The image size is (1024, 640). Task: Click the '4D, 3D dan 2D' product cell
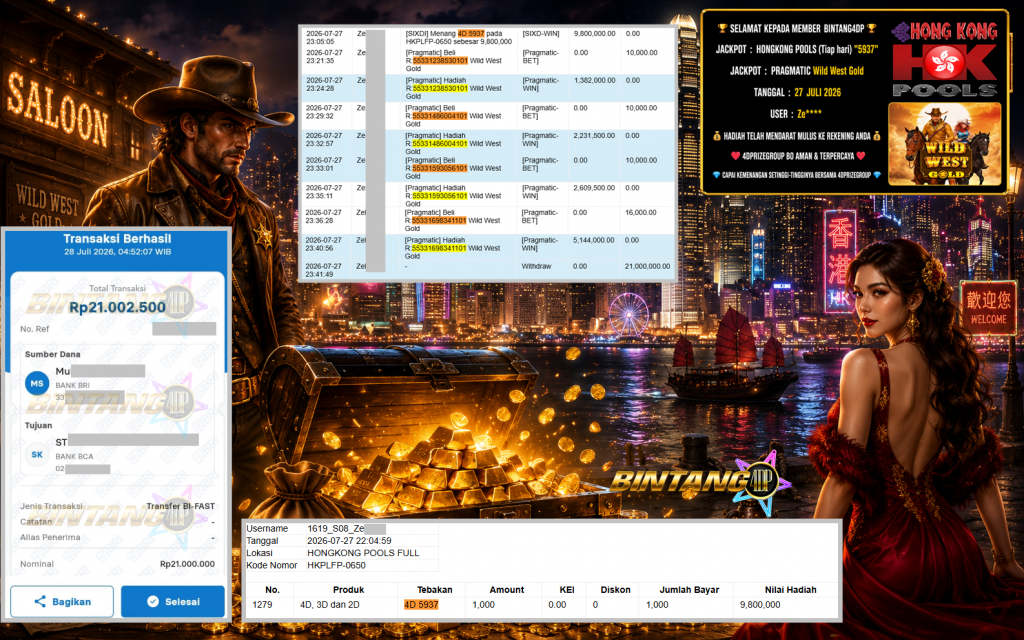(330, 605)
